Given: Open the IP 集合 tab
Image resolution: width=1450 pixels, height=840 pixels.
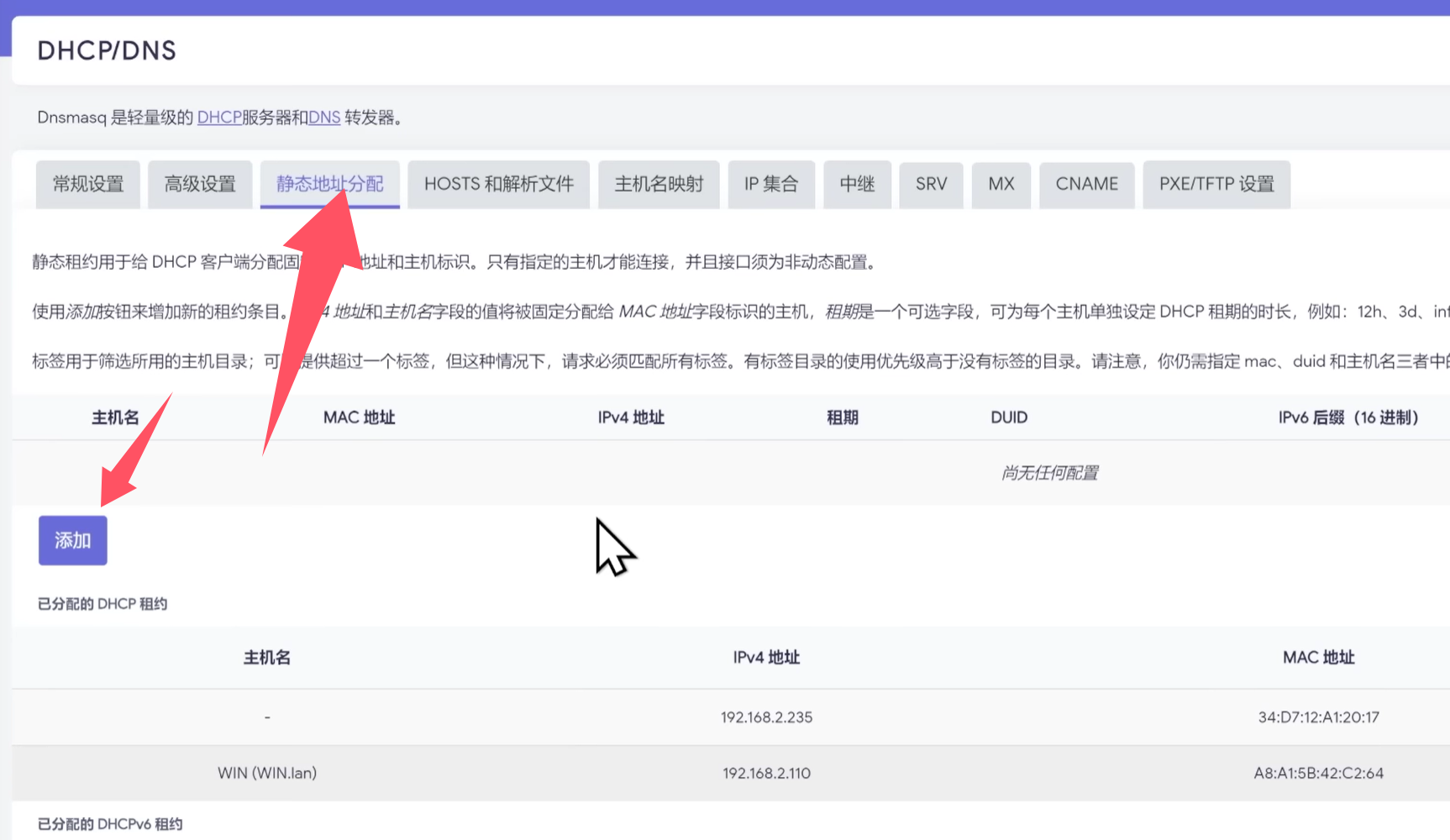Looking at the screenshot, I should pos(770,184).
